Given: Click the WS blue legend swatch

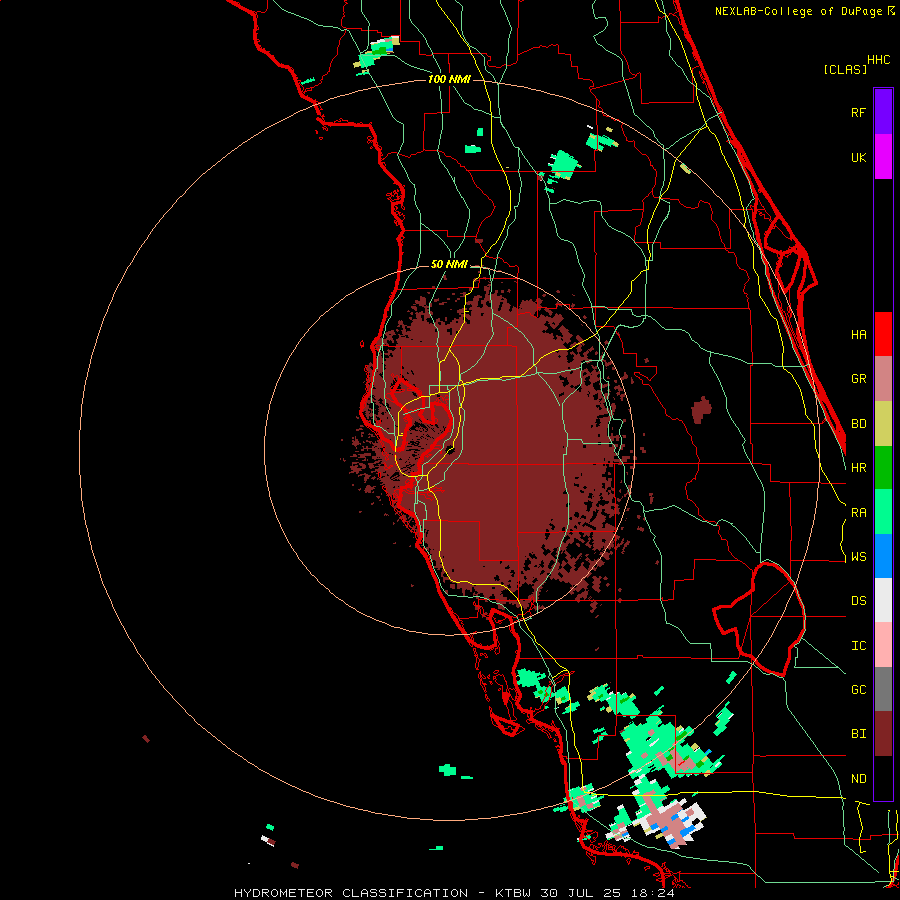Looking at the screenshot, I should (x=883, y=556).
